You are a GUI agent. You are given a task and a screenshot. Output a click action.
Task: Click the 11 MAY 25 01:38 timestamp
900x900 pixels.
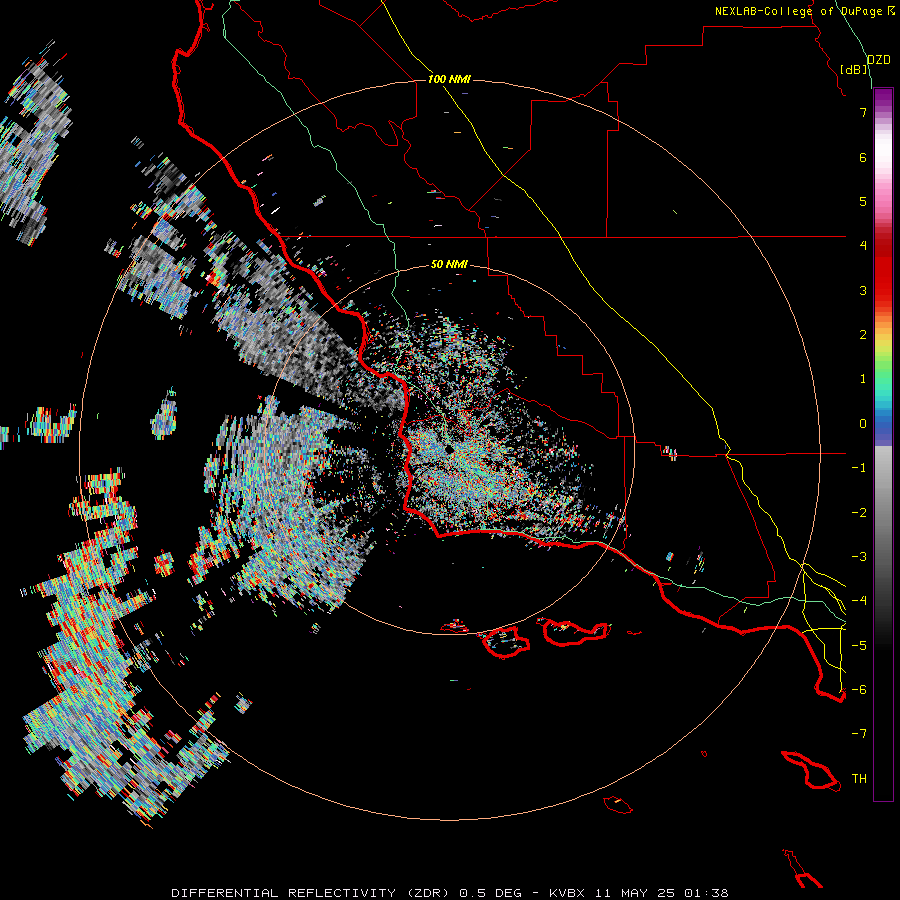[x=662, y=893]
